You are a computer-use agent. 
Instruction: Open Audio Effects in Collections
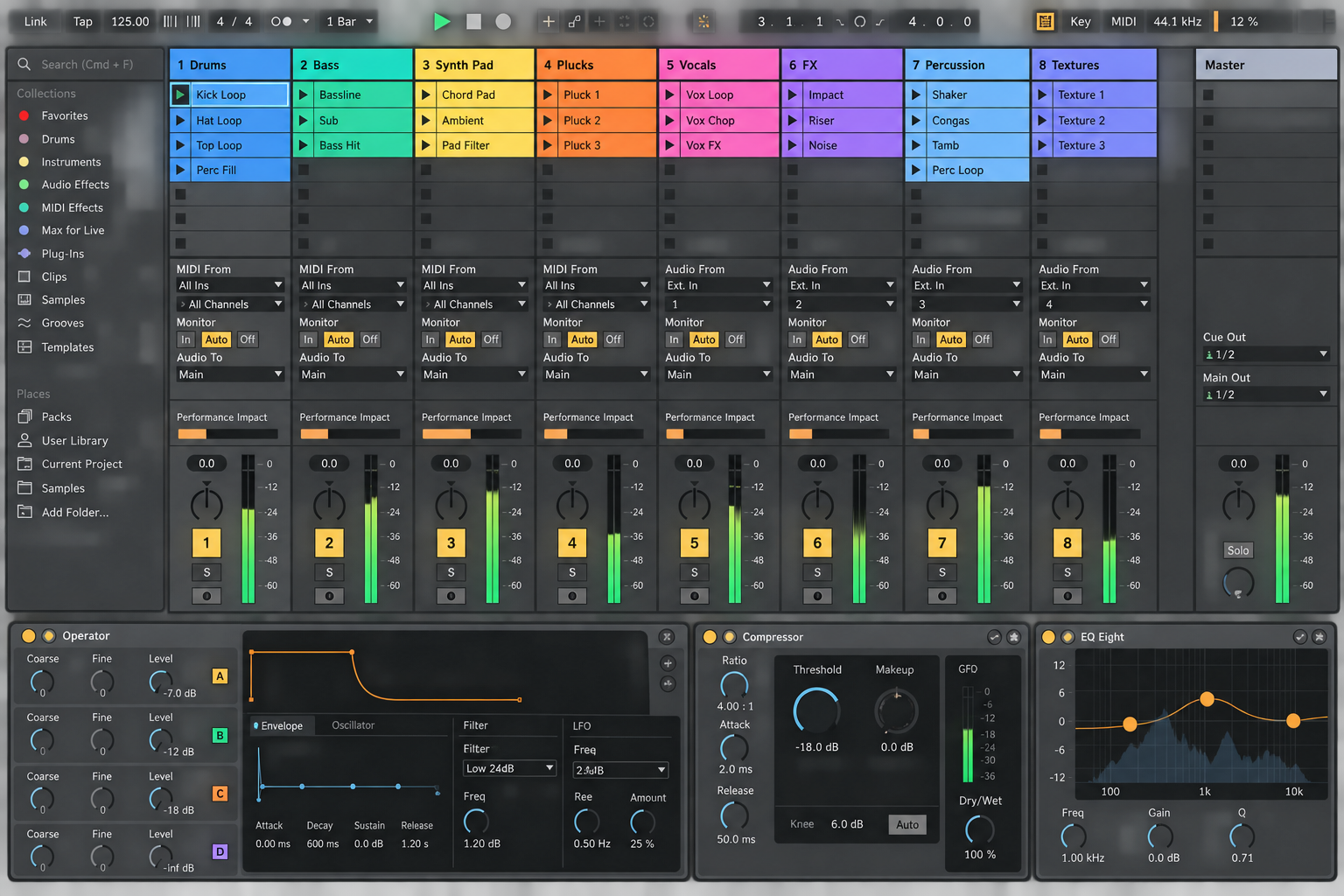point(75,185)
